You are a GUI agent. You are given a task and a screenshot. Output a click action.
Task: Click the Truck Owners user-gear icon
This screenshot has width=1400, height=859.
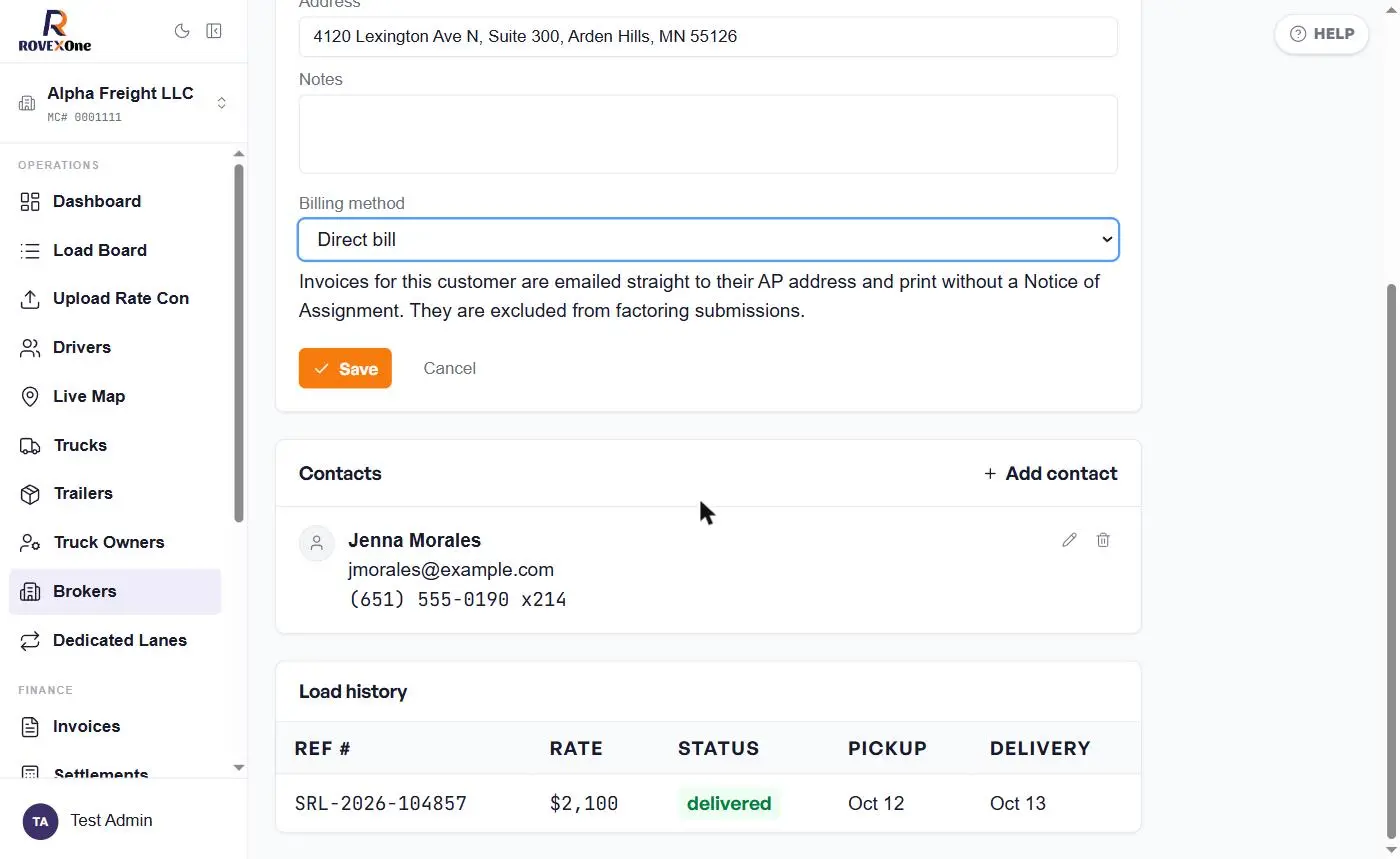click(30, 543)
